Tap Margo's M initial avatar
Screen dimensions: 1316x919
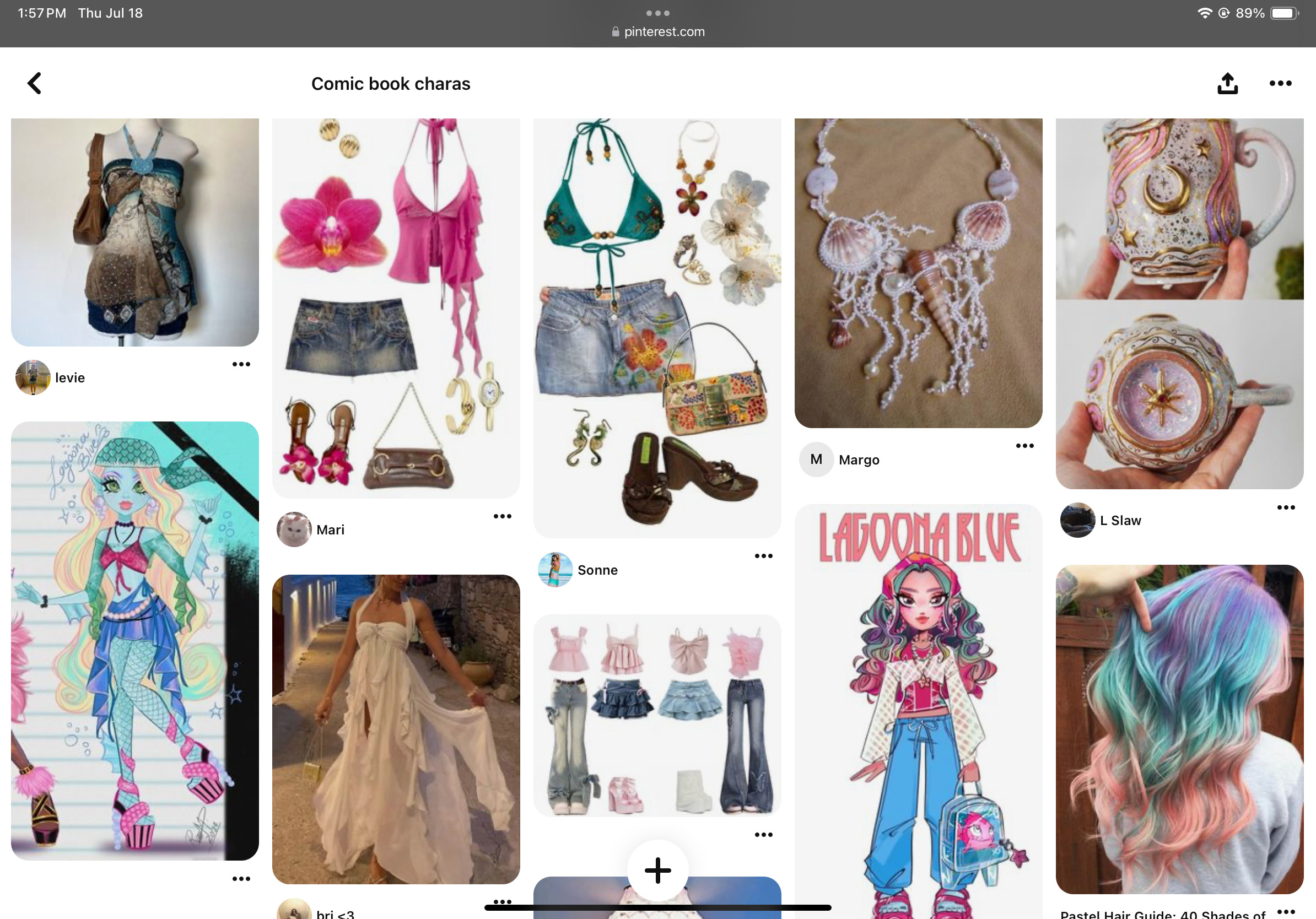point(816,459)
